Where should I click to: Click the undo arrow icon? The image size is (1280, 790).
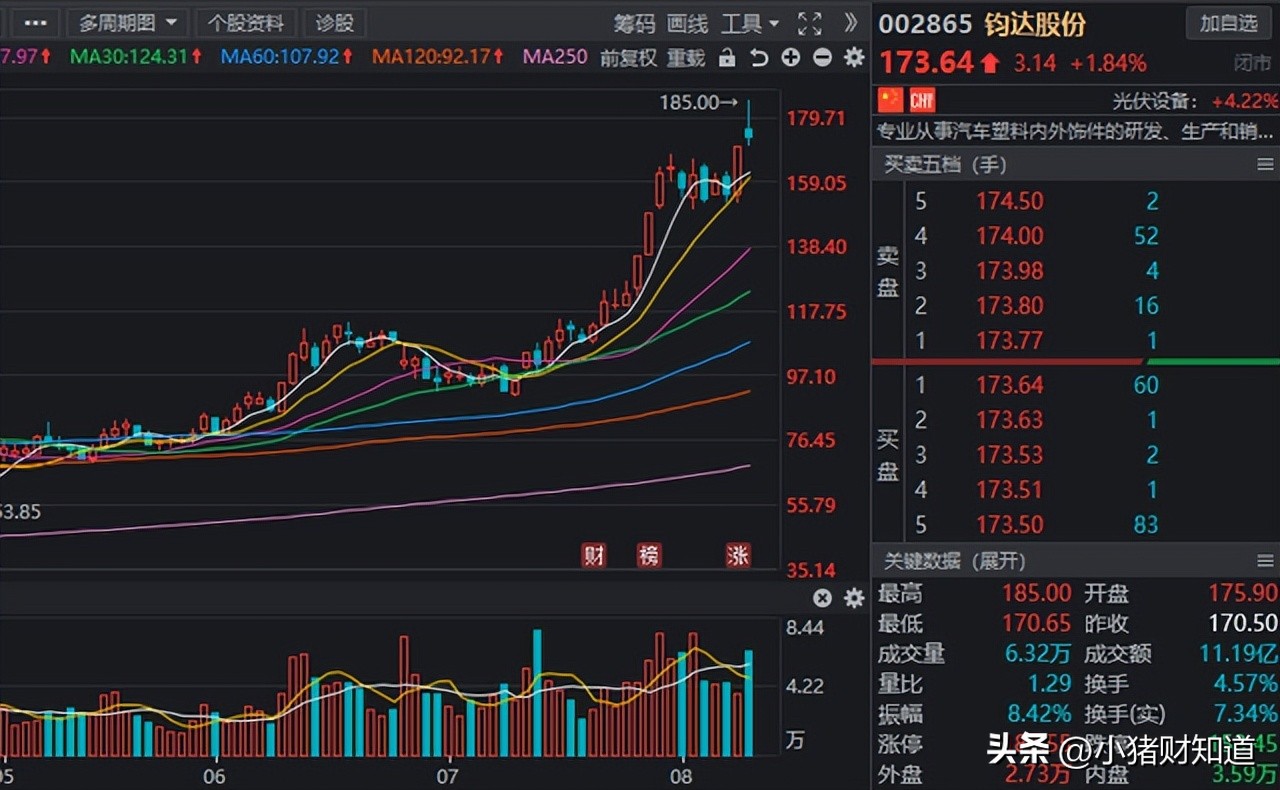(759, 58)
